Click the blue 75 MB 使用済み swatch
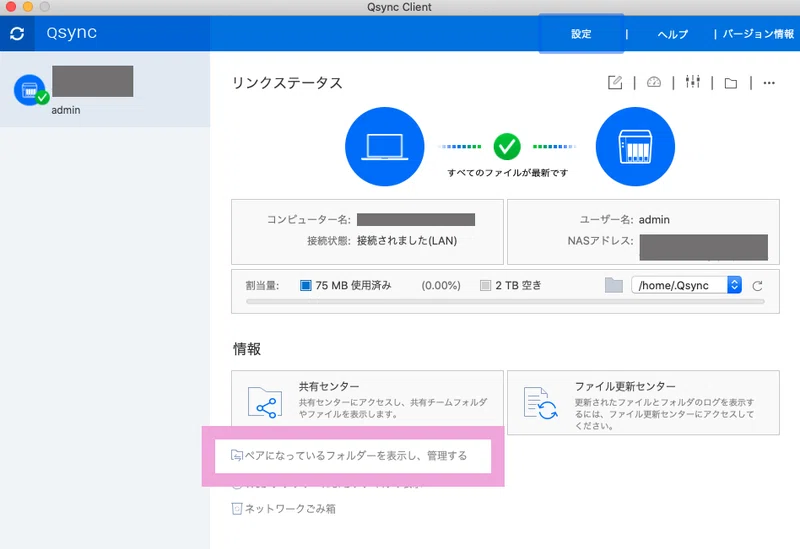 (305, 285)
